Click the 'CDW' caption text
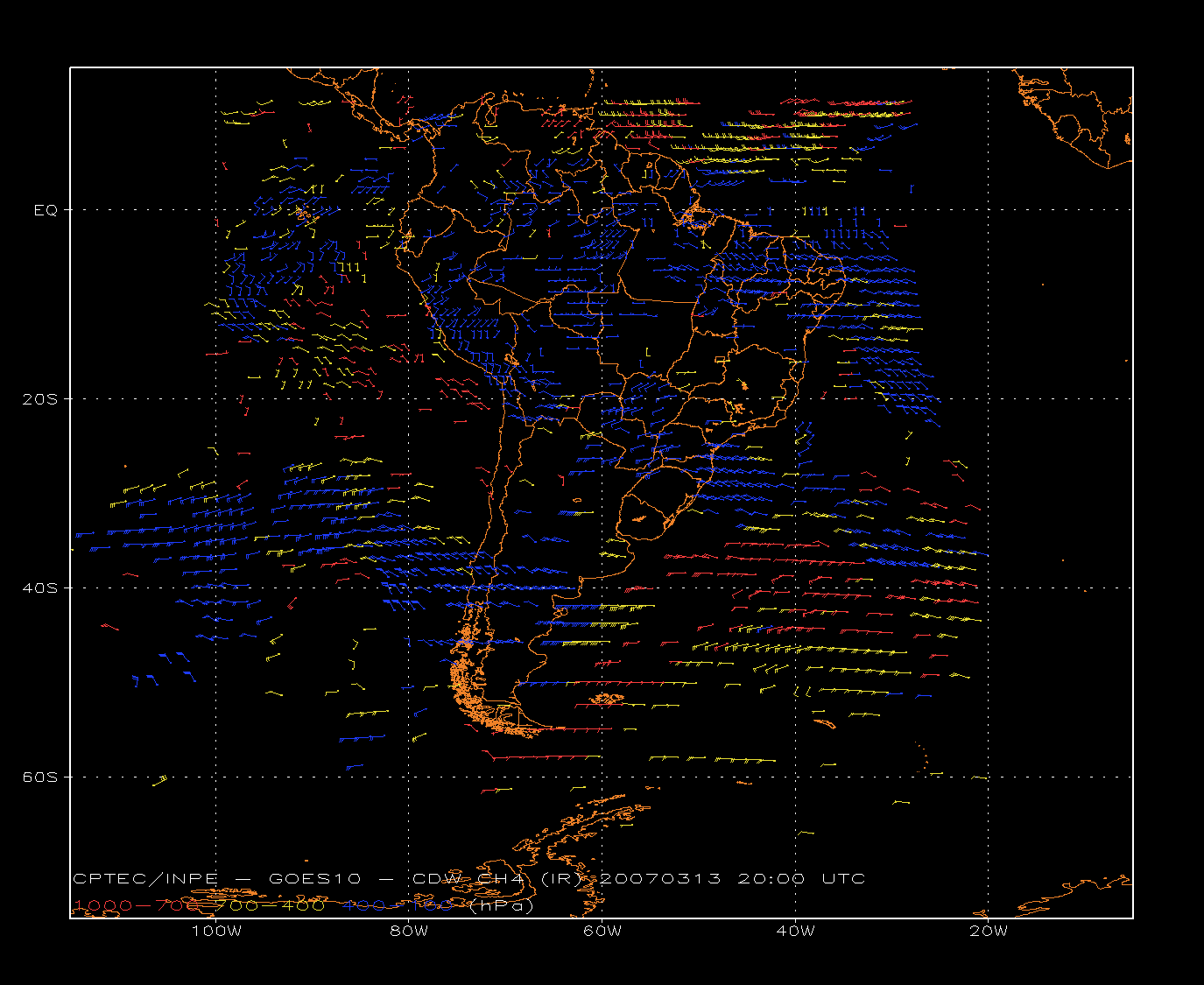 tap(436, 878)
